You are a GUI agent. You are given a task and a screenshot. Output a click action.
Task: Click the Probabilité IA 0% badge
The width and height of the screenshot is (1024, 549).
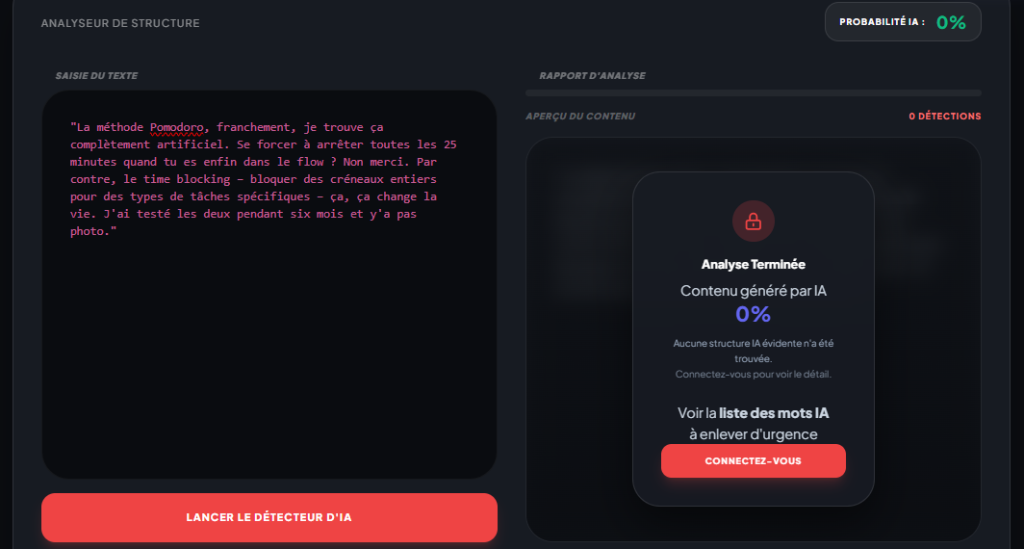coord(903,22)
